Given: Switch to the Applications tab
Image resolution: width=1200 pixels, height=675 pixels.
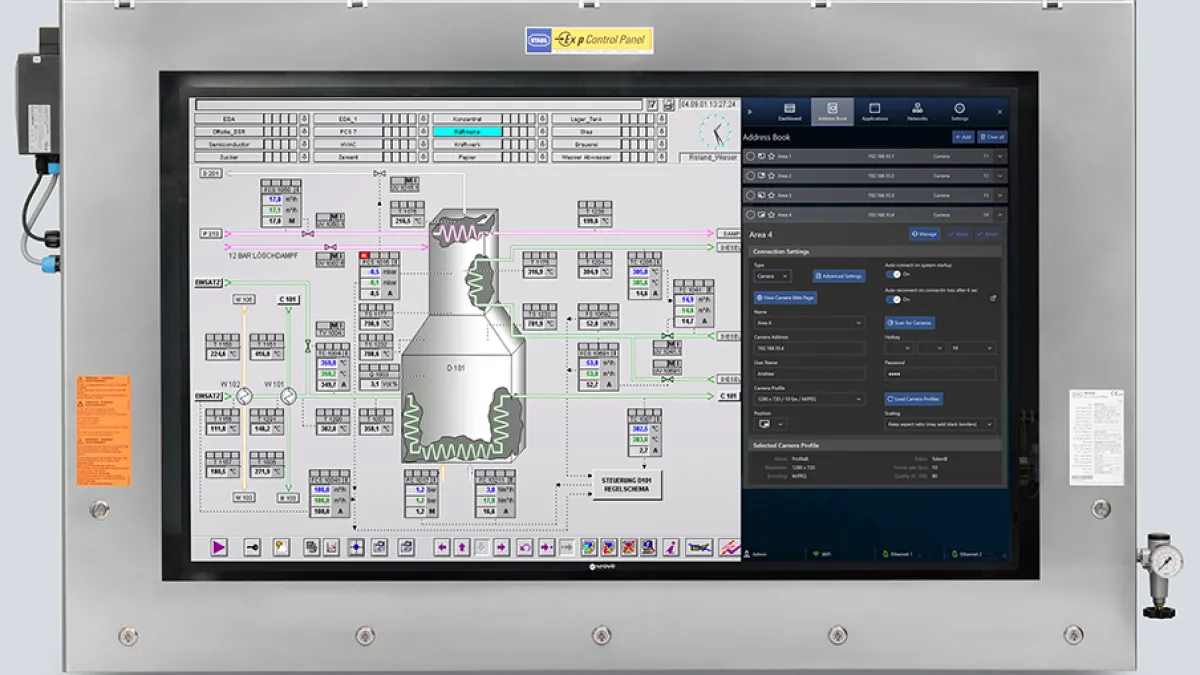Looking at the screenshot, I should pos(874,111).
